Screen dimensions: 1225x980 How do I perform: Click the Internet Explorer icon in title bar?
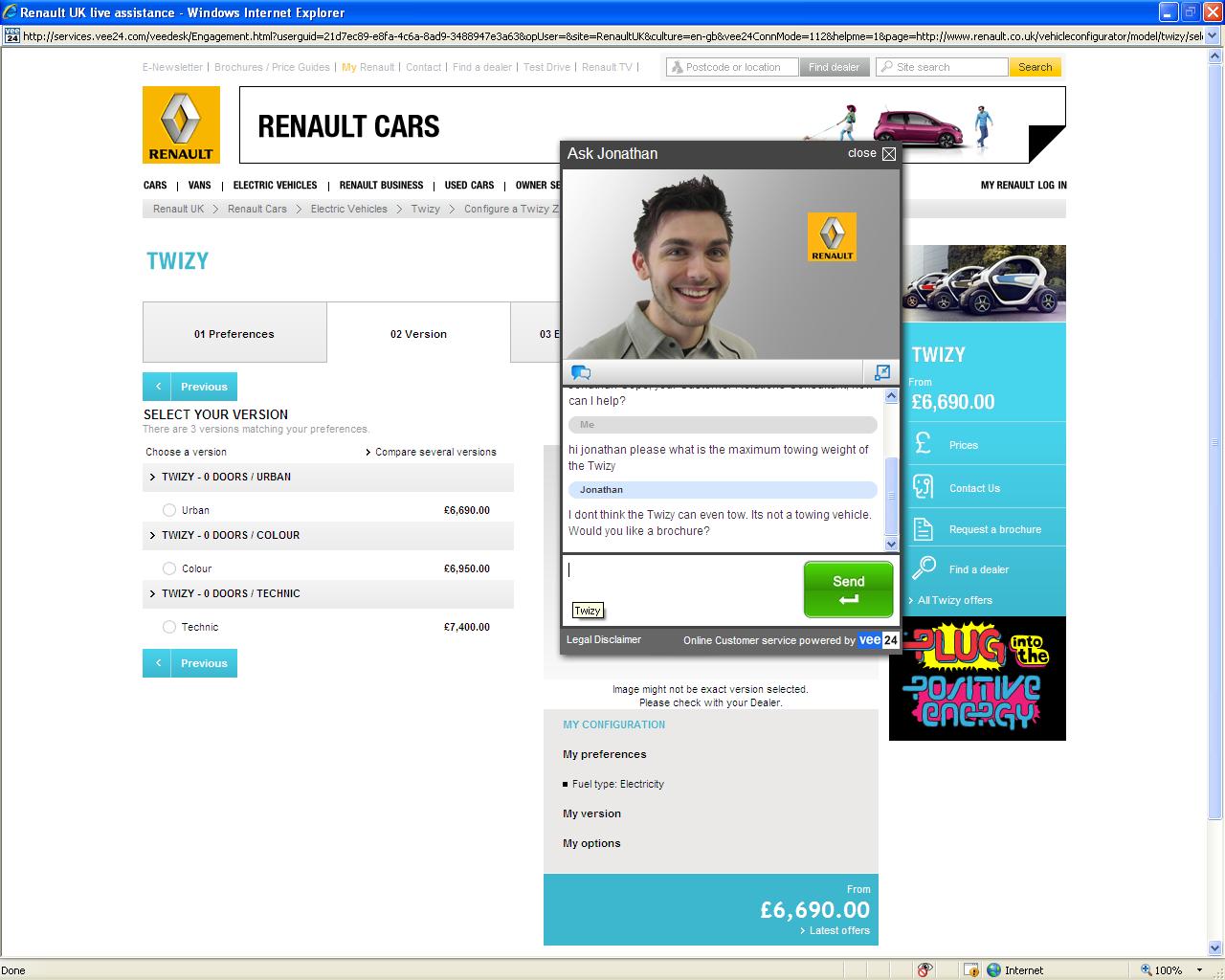coord(11,12)
